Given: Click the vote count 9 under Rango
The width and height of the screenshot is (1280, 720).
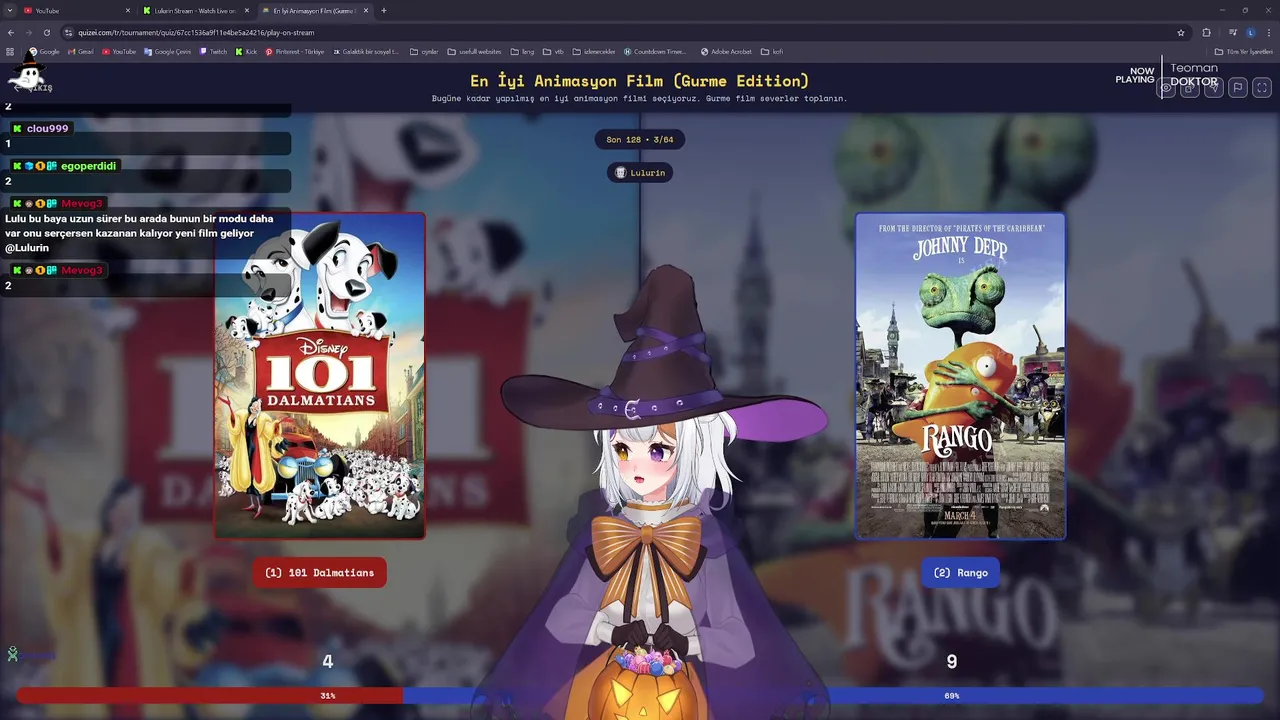Looking at the screenshot, I should coord(952,661).
